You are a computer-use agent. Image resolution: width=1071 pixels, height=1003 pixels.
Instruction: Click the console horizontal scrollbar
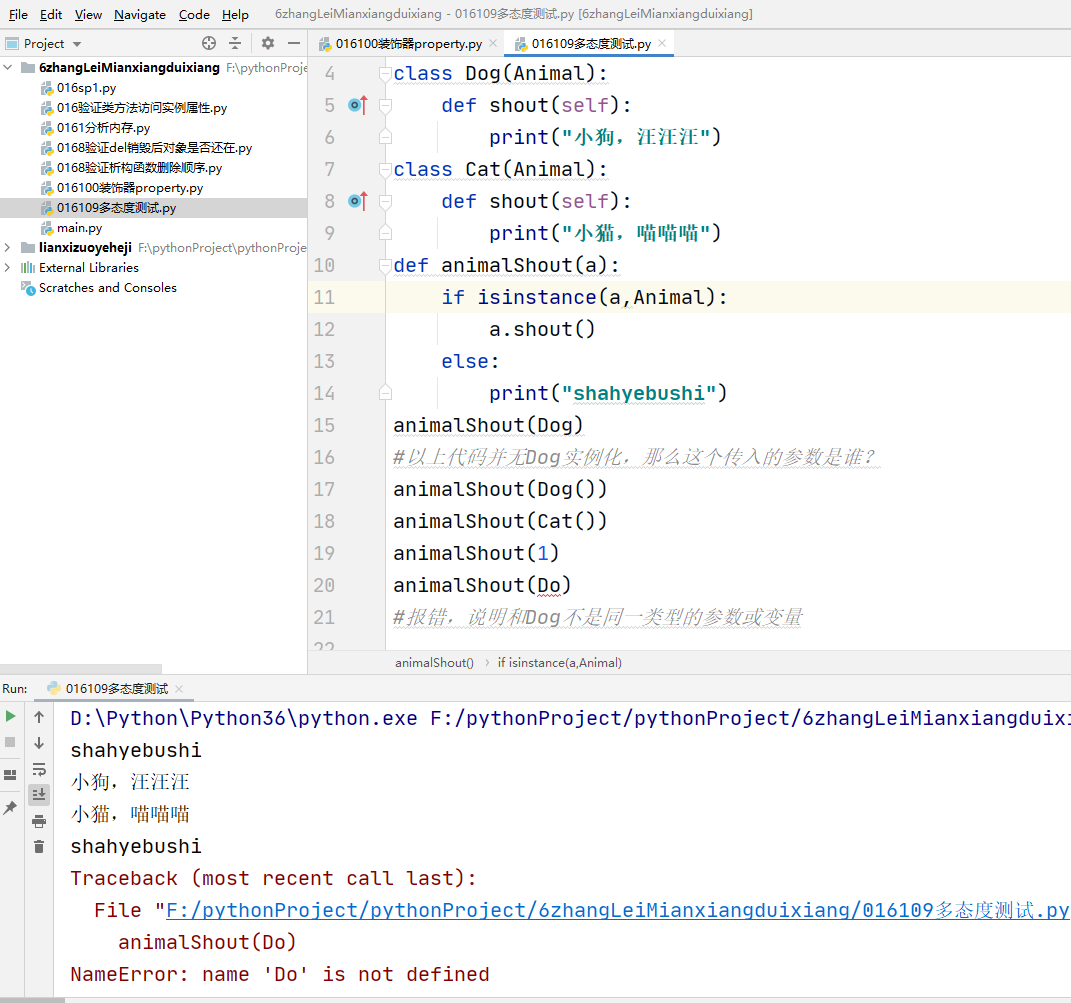tap(32, 1000)
